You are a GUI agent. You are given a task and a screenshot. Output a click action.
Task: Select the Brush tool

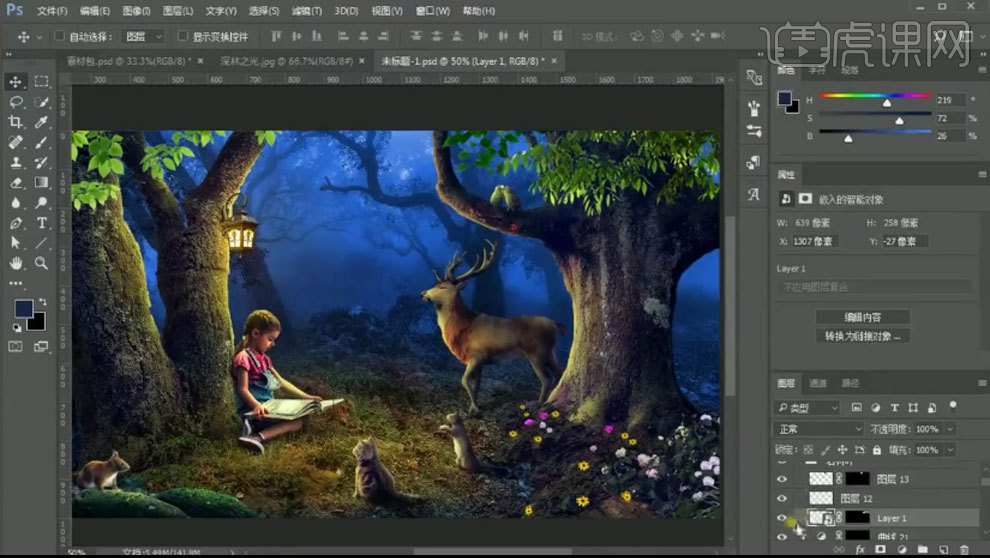pyautogui.click(x=41, y=142)
